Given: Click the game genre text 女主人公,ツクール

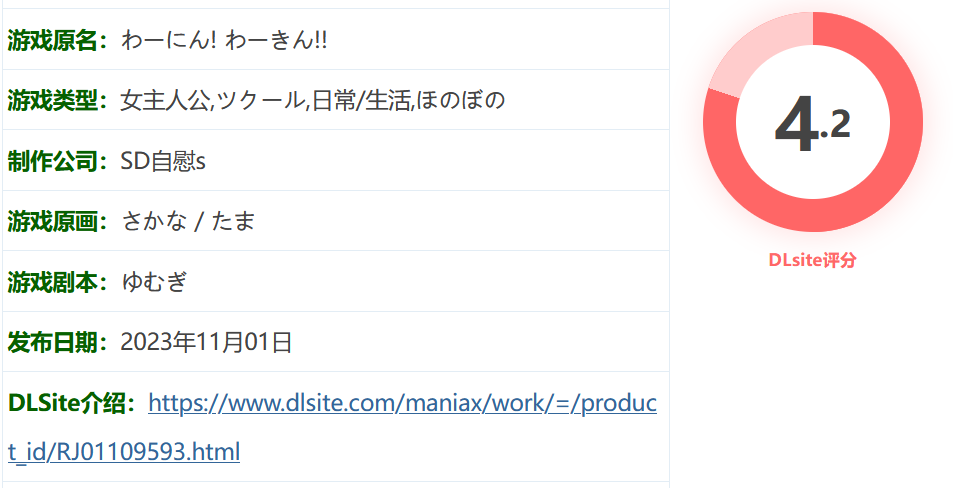Looking at the screenshot, I should click(212, 100).
